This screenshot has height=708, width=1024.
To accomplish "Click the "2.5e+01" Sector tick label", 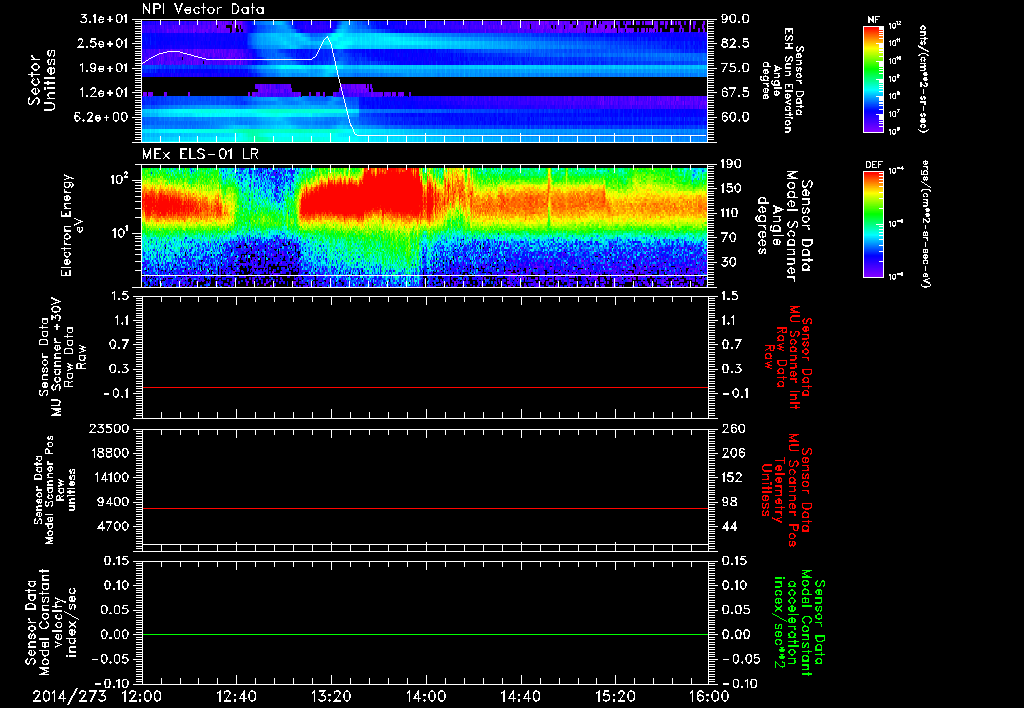I will click(x=104, y=43).
